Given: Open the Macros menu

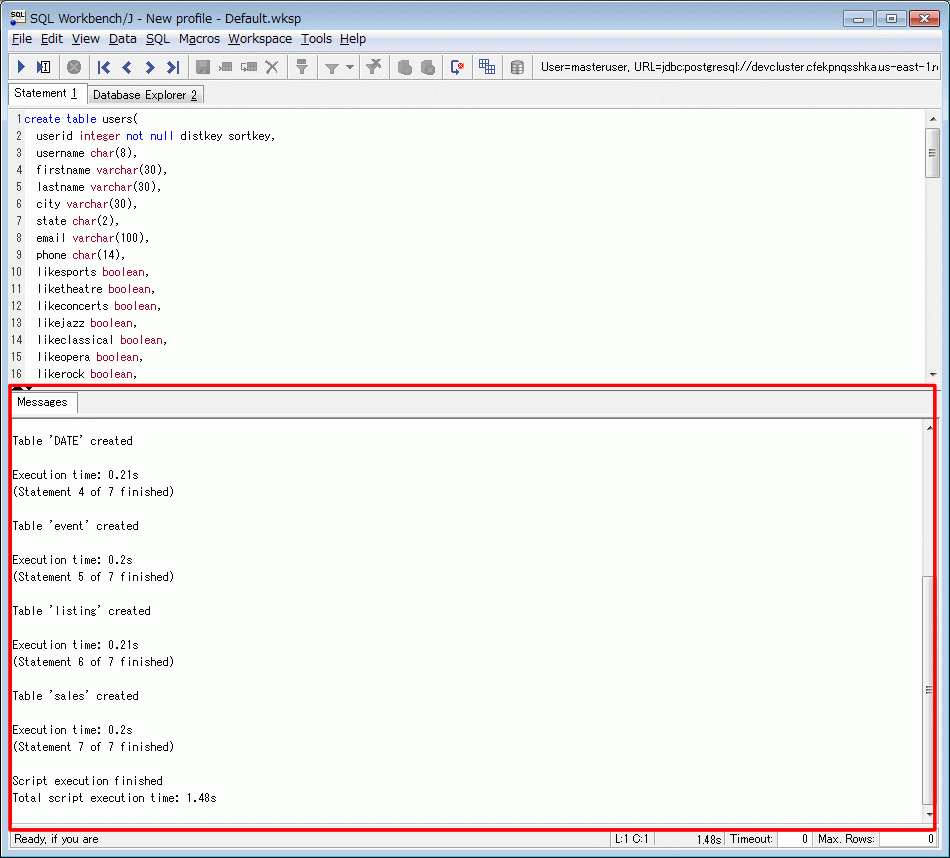Looking at the screenshot, I should [199, 39].
